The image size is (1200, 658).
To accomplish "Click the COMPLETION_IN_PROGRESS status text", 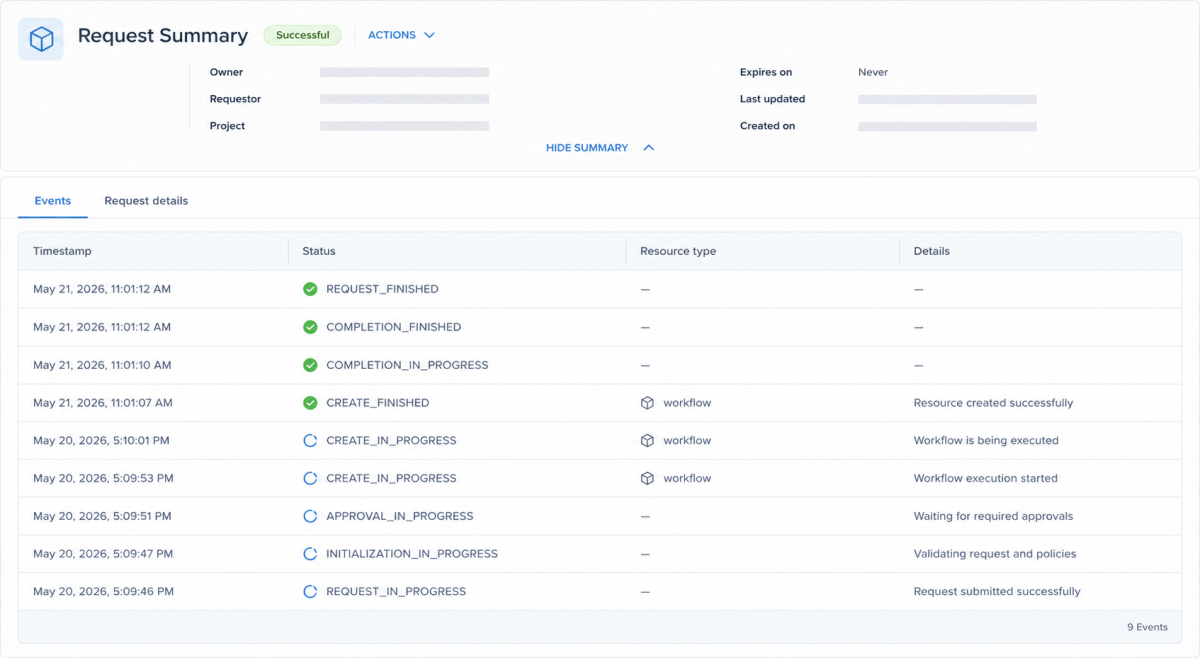I will [407, 365].
